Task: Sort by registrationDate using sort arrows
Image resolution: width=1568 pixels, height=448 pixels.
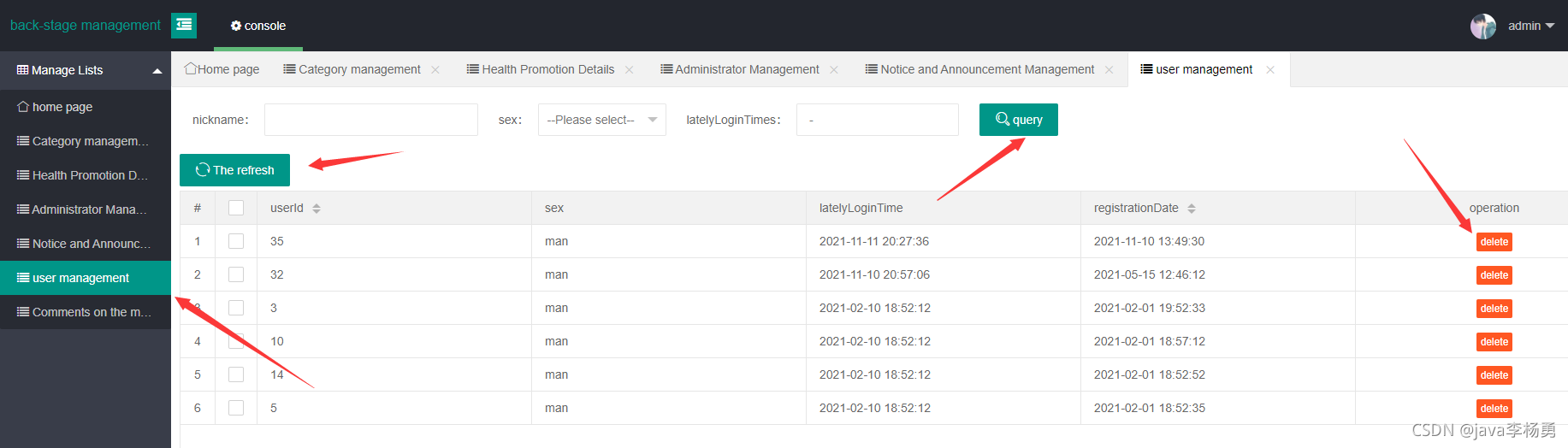Action: (1192, 208)
